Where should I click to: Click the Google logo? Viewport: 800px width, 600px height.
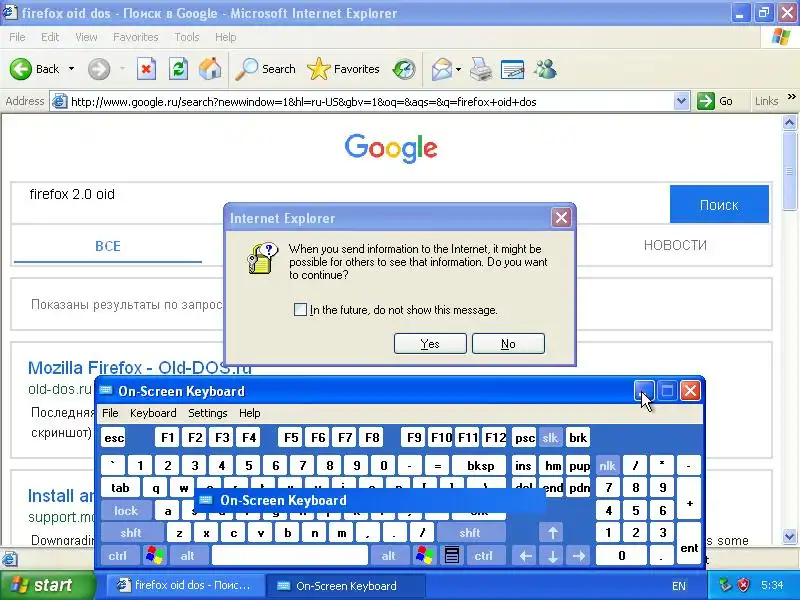pyautogui.click(x=391, y=148)
